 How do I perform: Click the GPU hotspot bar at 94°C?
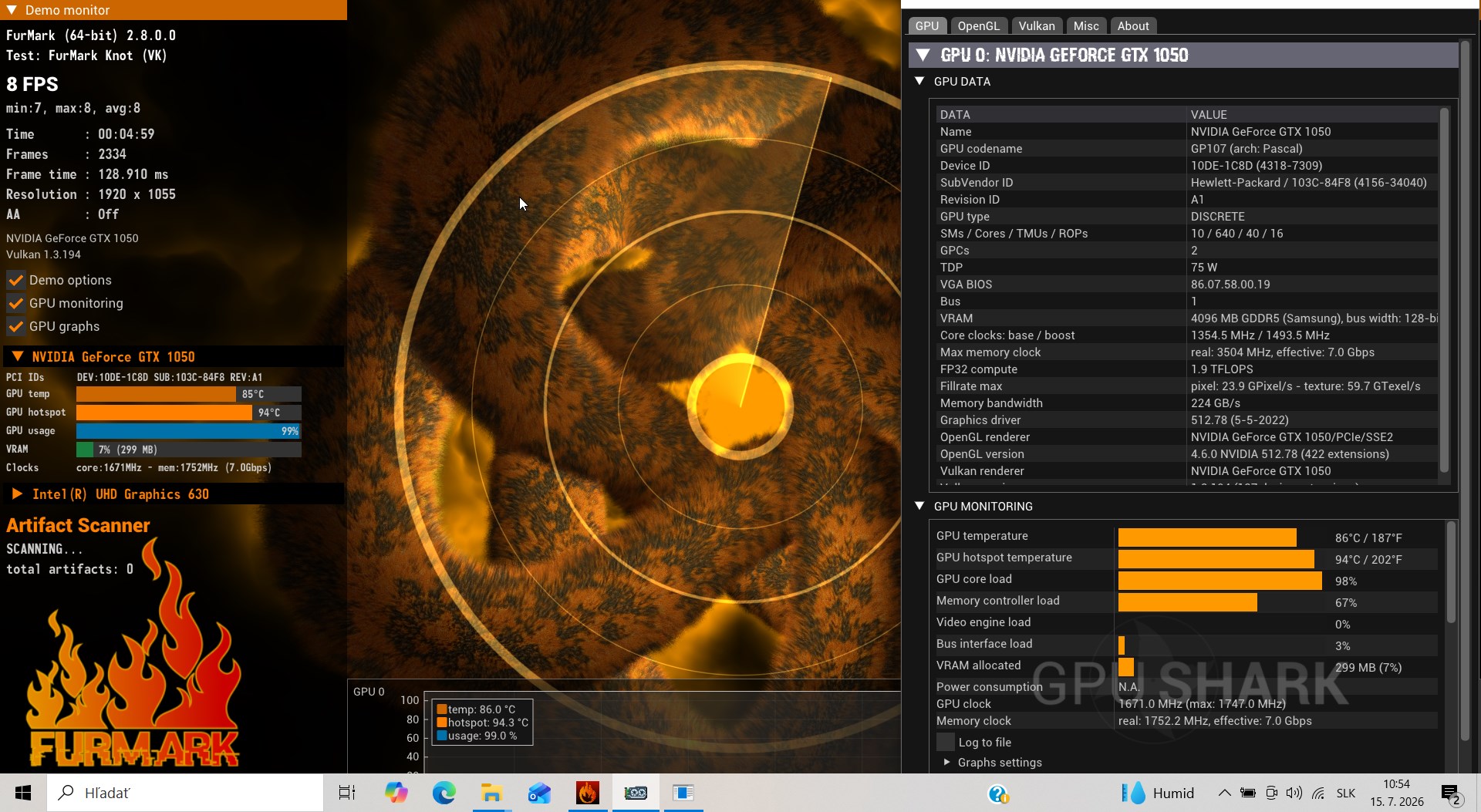pyautogui.click(x=188, y=413)
